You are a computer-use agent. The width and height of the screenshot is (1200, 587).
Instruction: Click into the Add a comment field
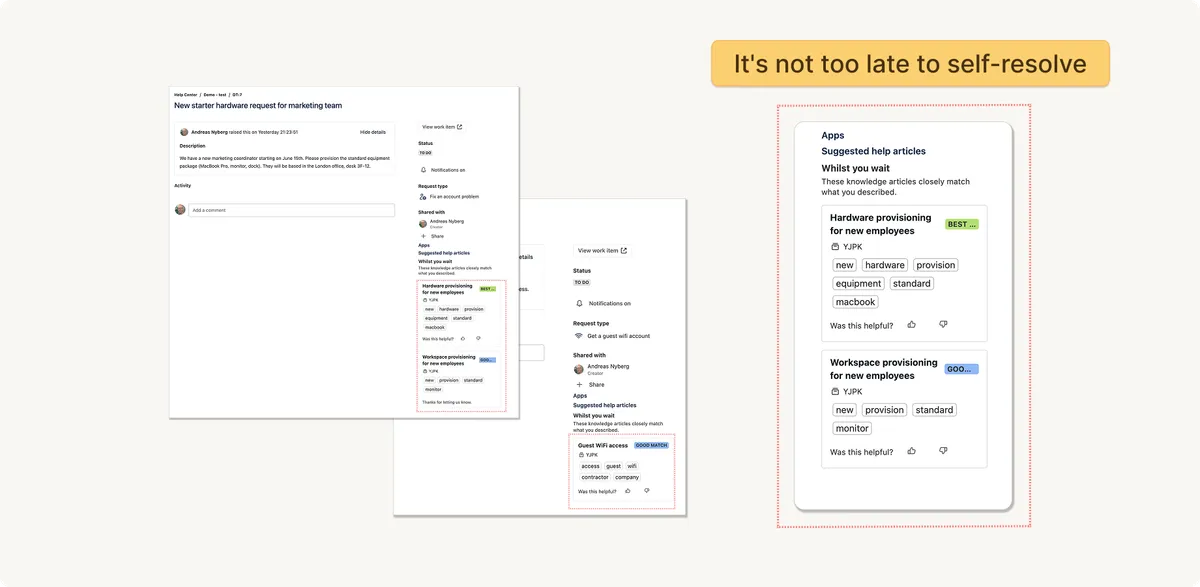[292, 210]
